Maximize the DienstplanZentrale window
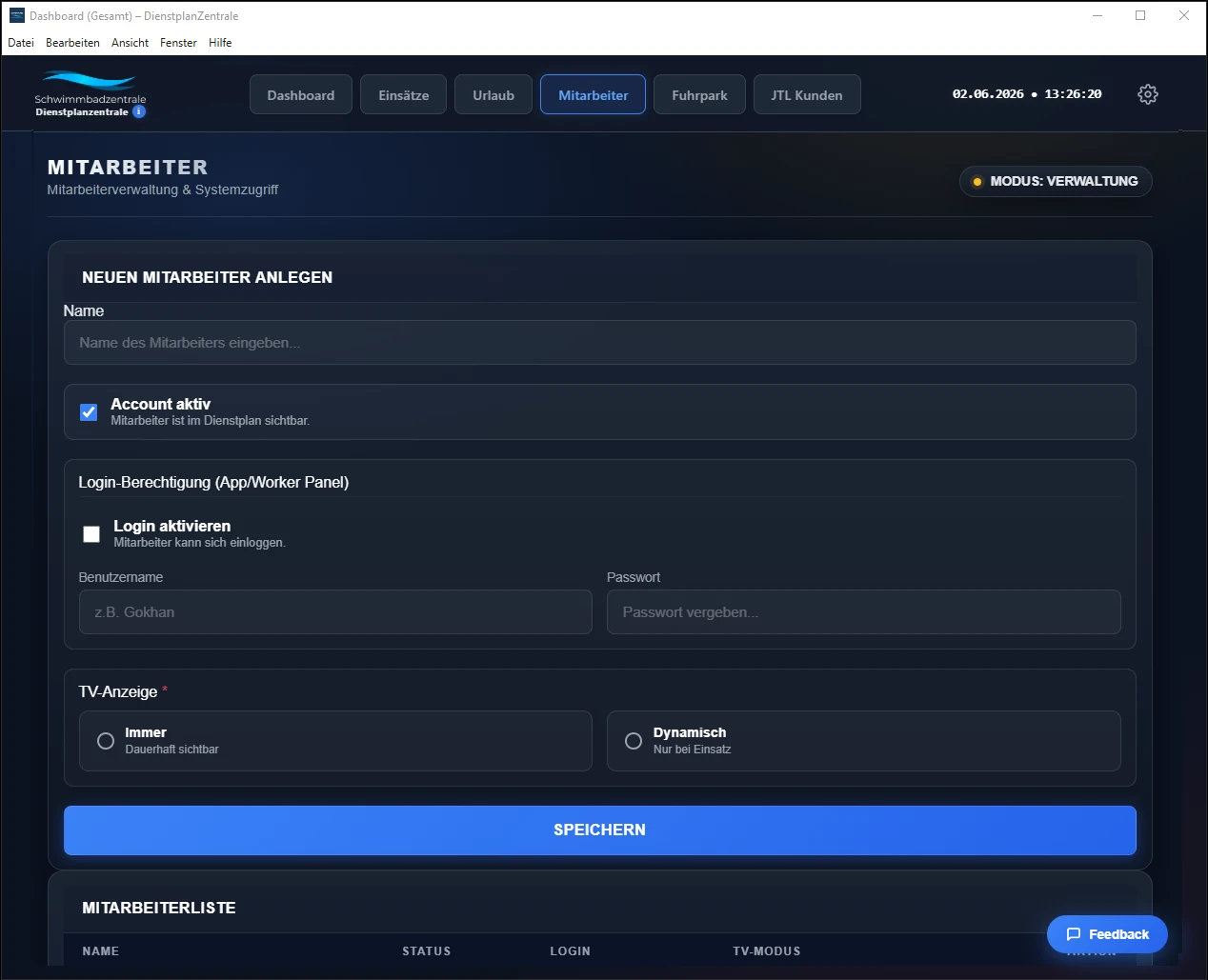Image resolution: width=1208 pixels, height=980 pixels. [x=1140, y=15]
